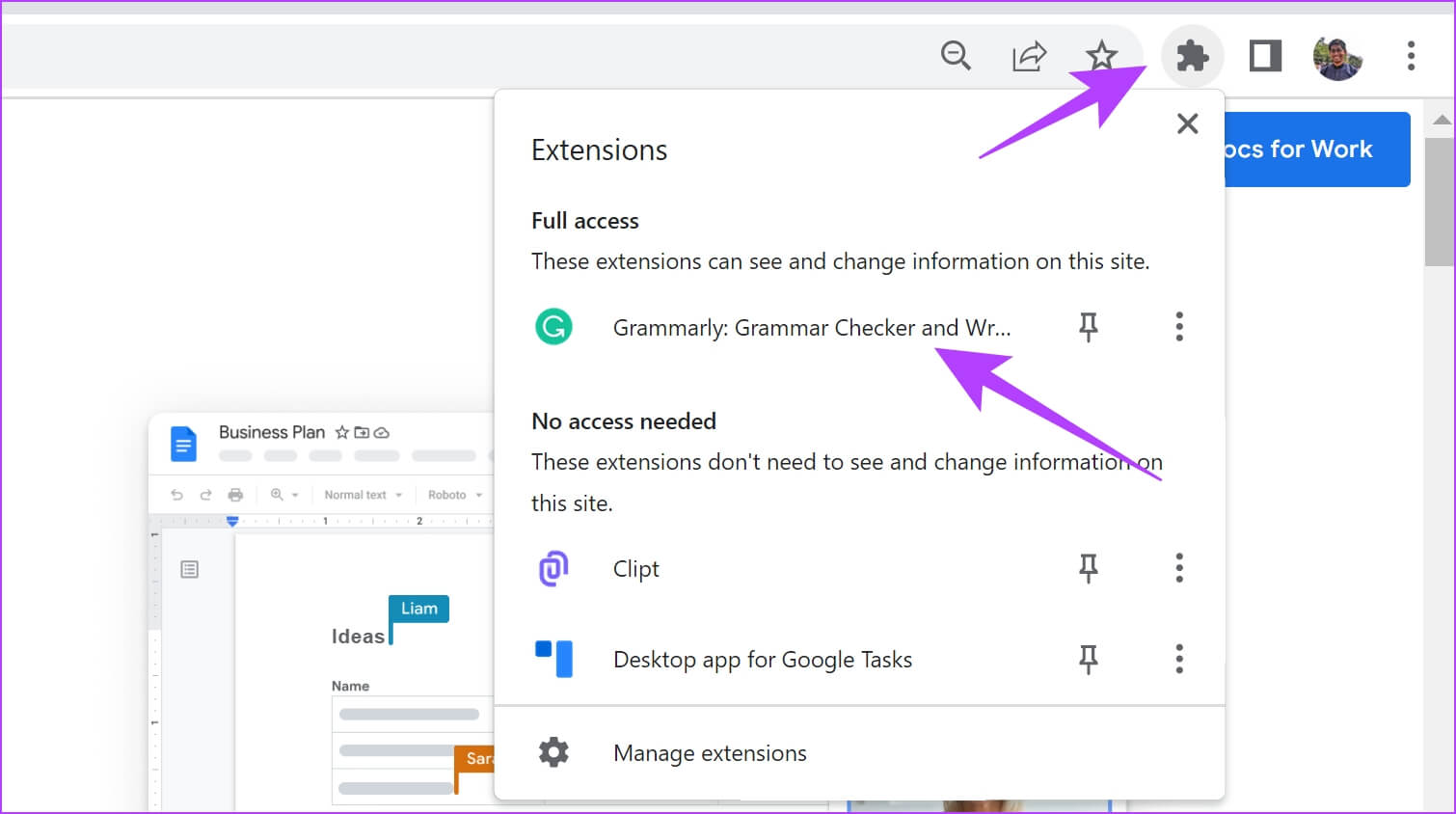This screenshot has height=814, width=1456.
Task: Click the Clipt extension icon
Action: [x=553, y=568]
